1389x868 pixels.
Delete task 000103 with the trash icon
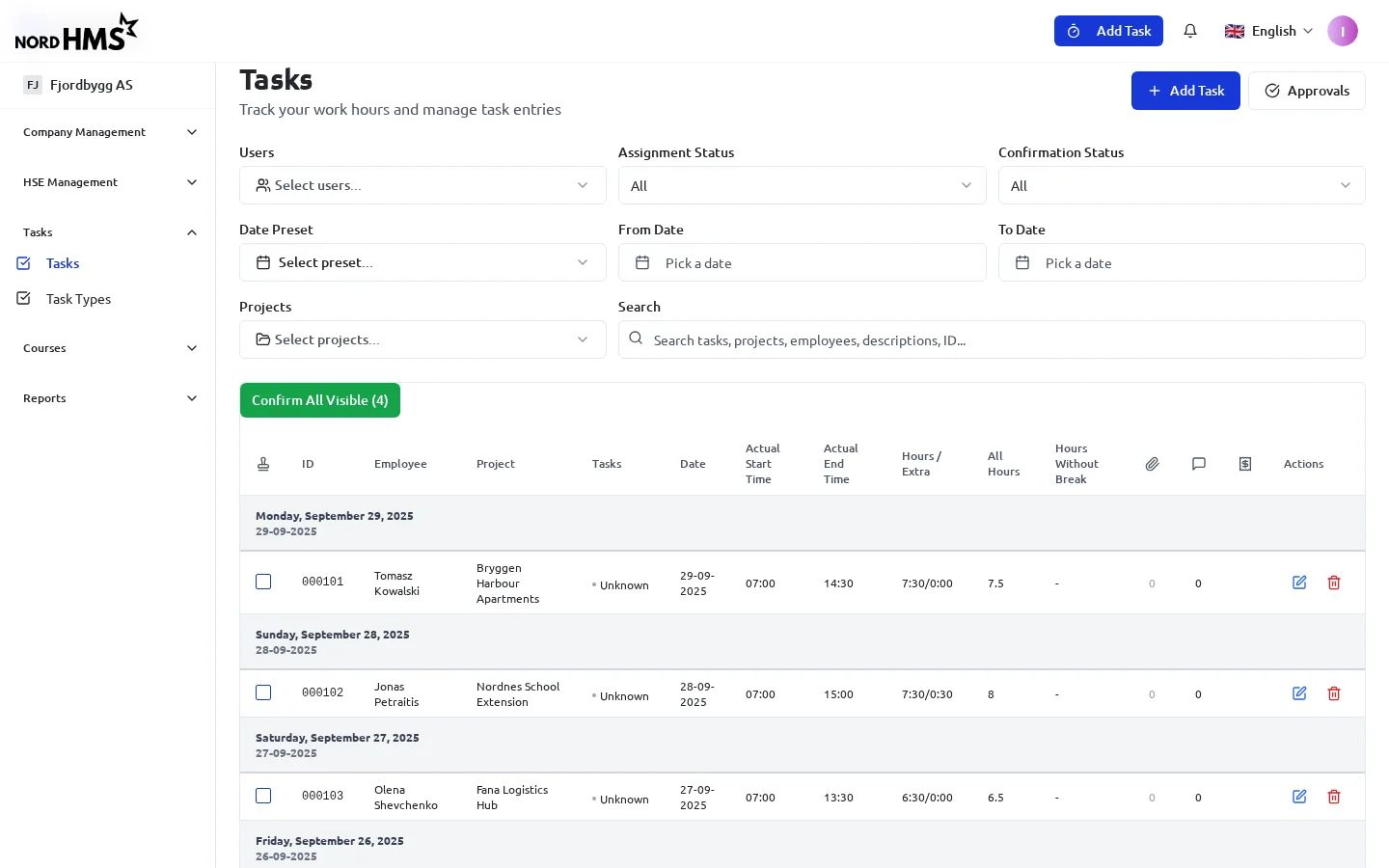(x=1334, y=797)
